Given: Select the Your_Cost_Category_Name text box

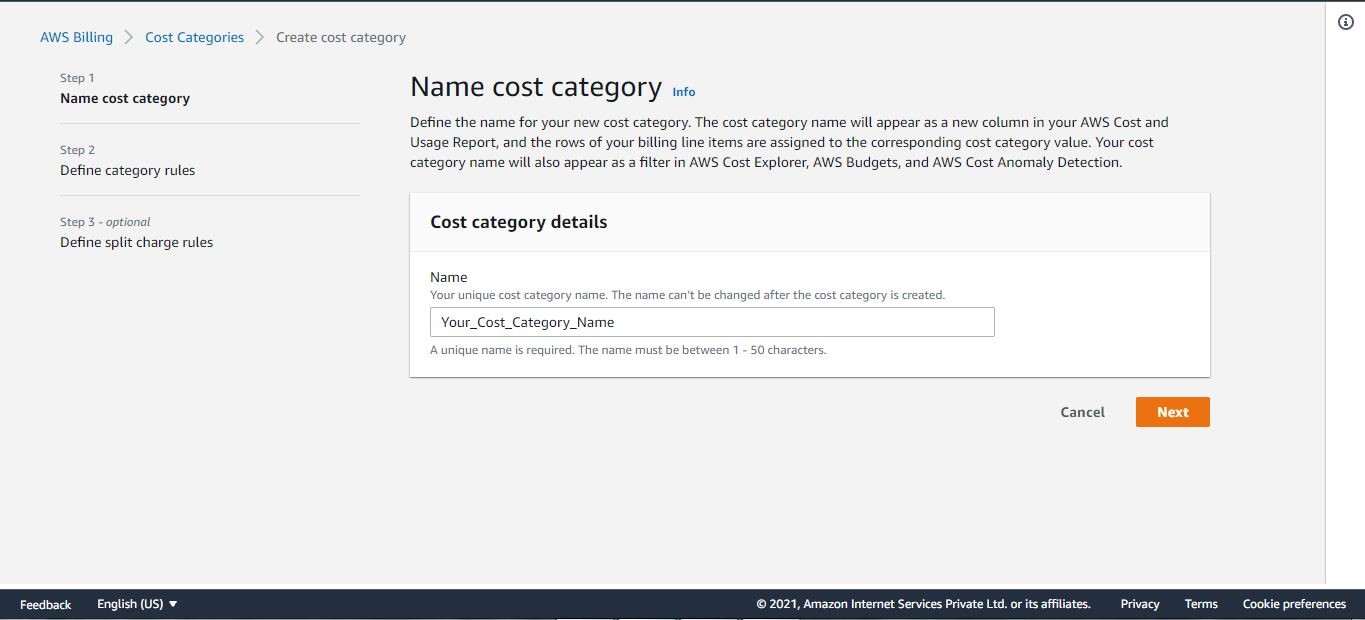Looking at the screenshot, I should 711,321.
